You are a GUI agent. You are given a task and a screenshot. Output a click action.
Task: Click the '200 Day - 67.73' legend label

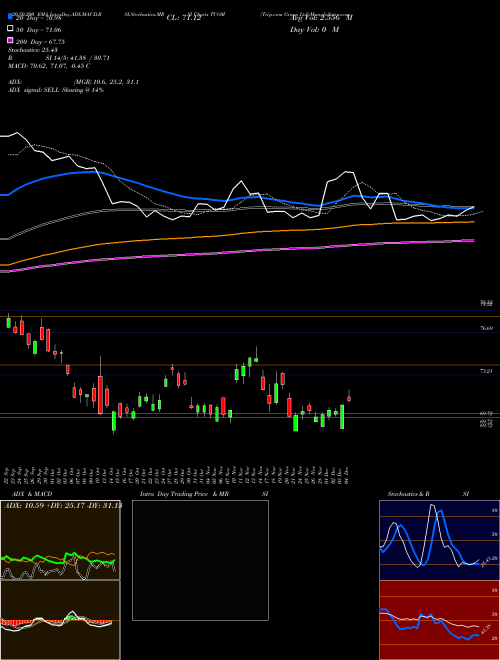point(40,42)
